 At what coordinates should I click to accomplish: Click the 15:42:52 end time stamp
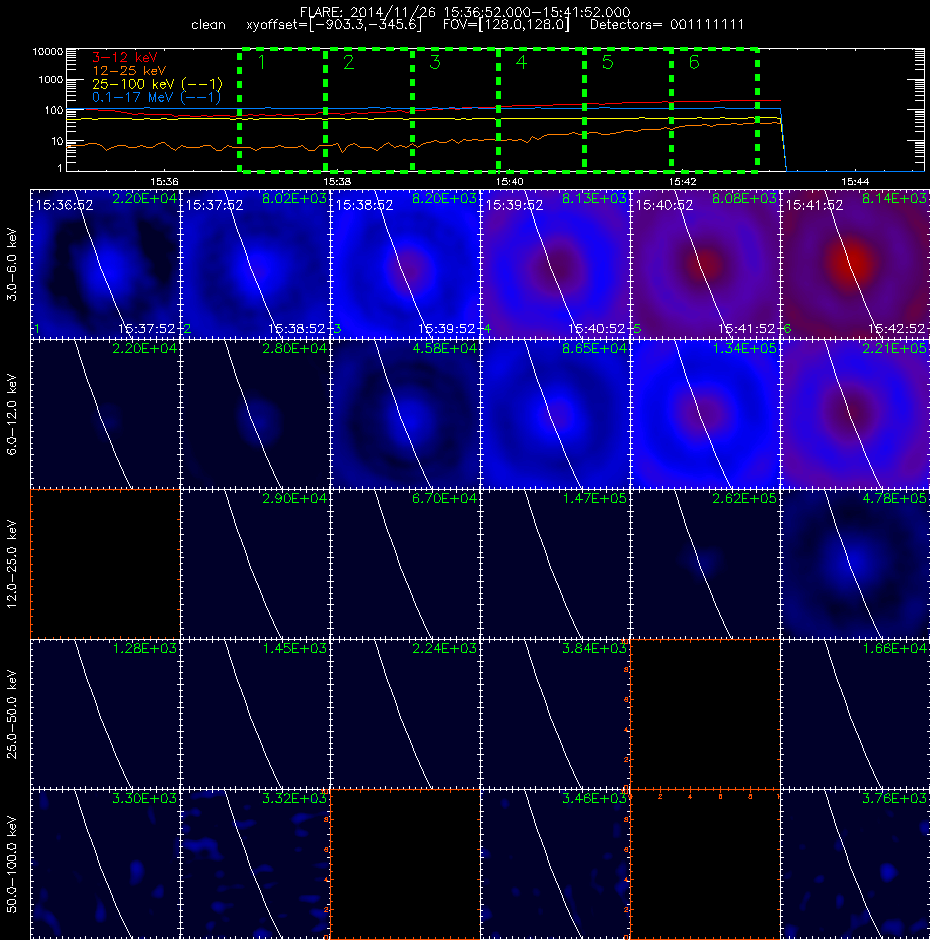896,329
